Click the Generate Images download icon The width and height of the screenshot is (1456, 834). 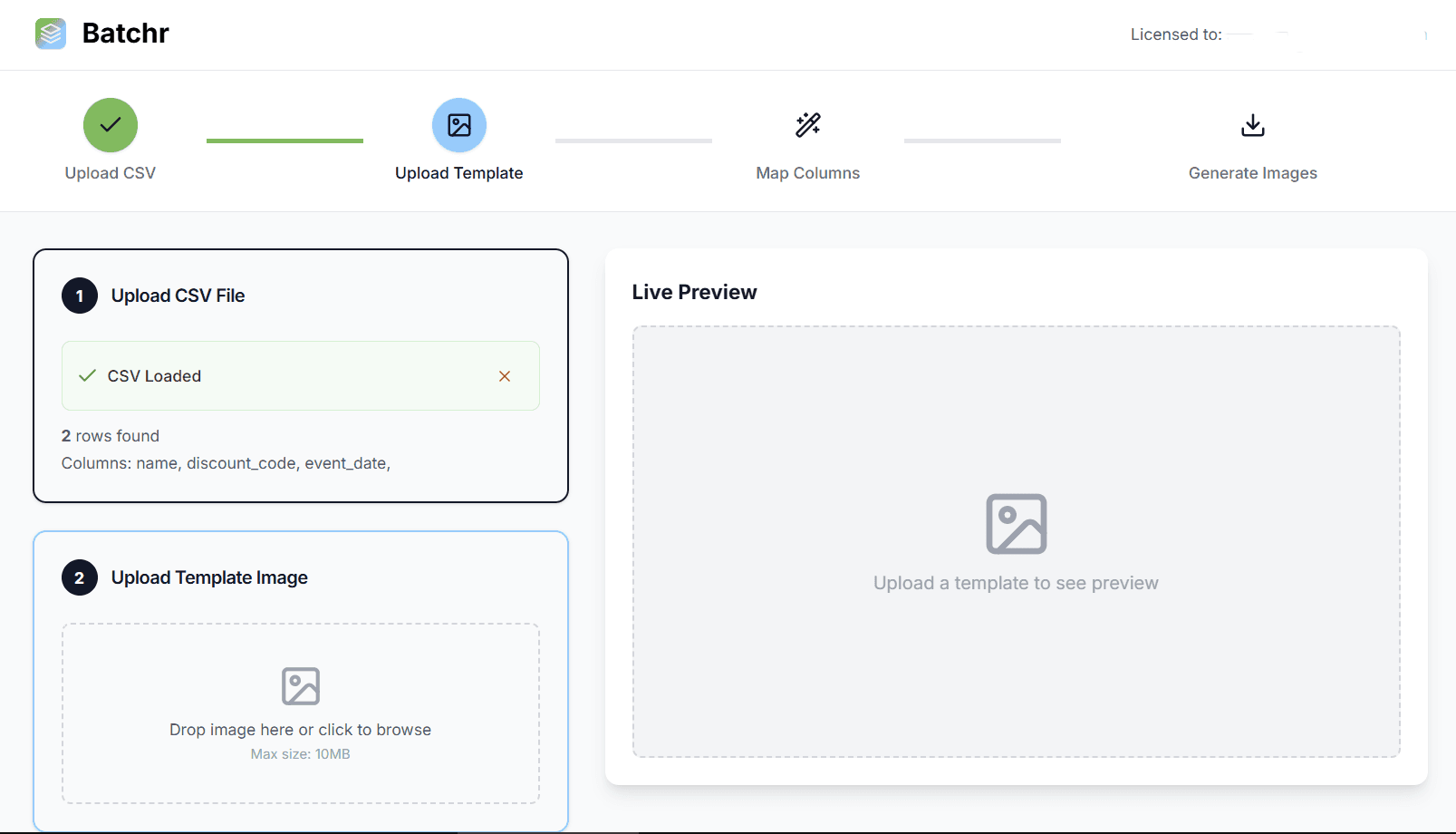(x=1252, y=125)
